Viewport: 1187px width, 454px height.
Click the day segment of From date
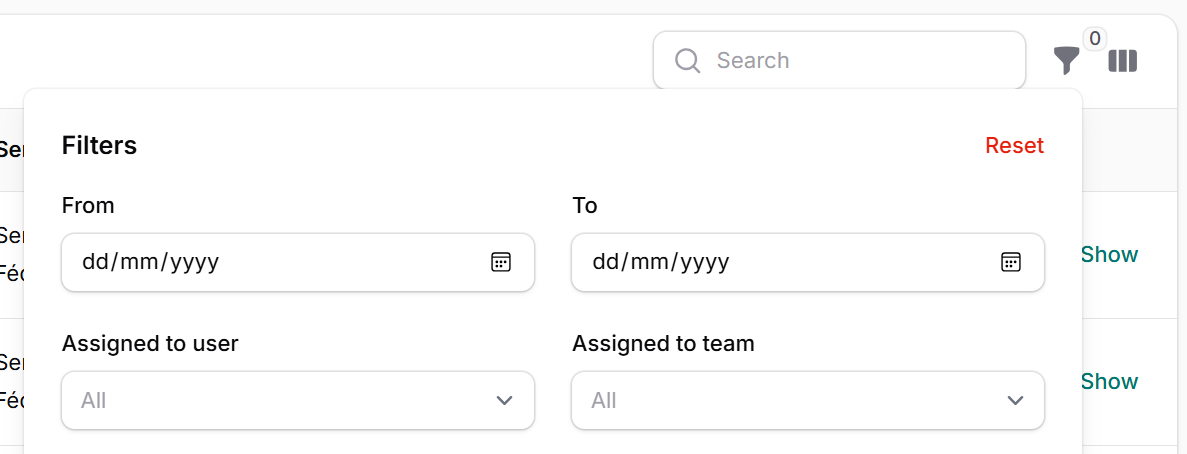94,262
